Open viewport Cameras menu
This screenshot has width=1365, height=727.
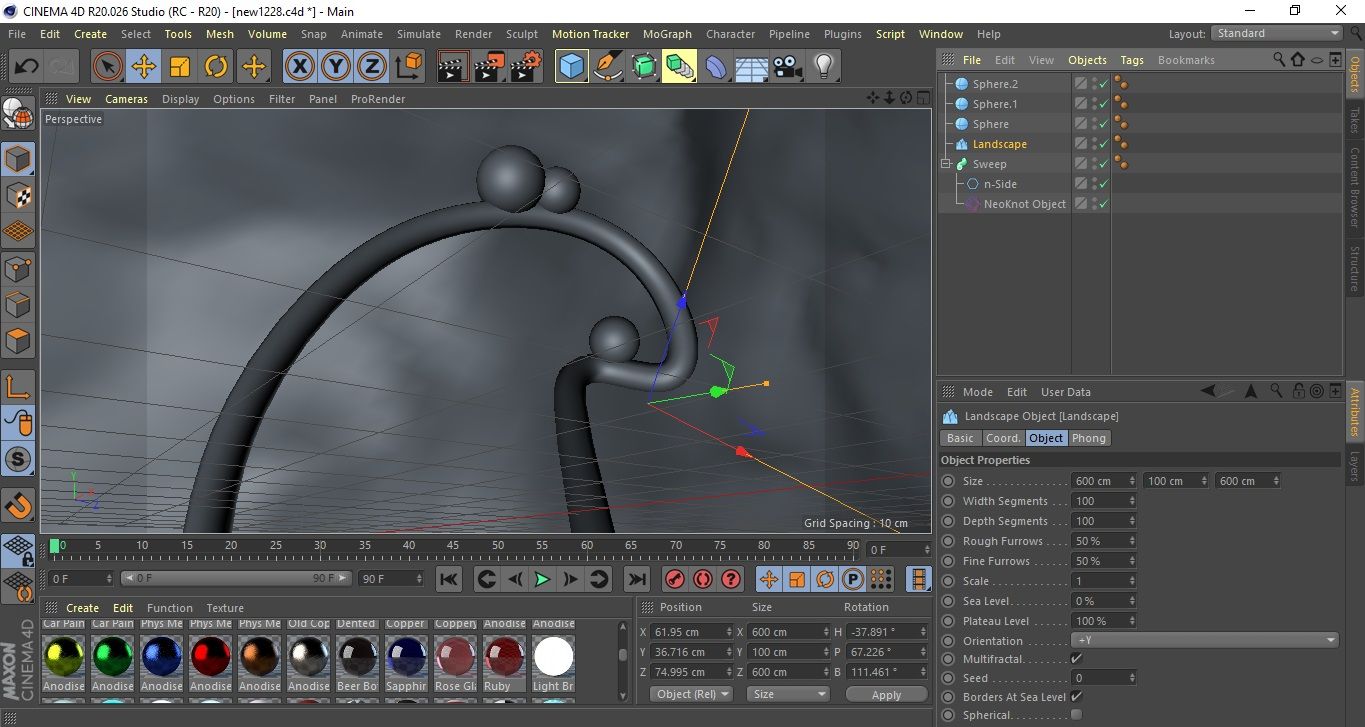126,99
